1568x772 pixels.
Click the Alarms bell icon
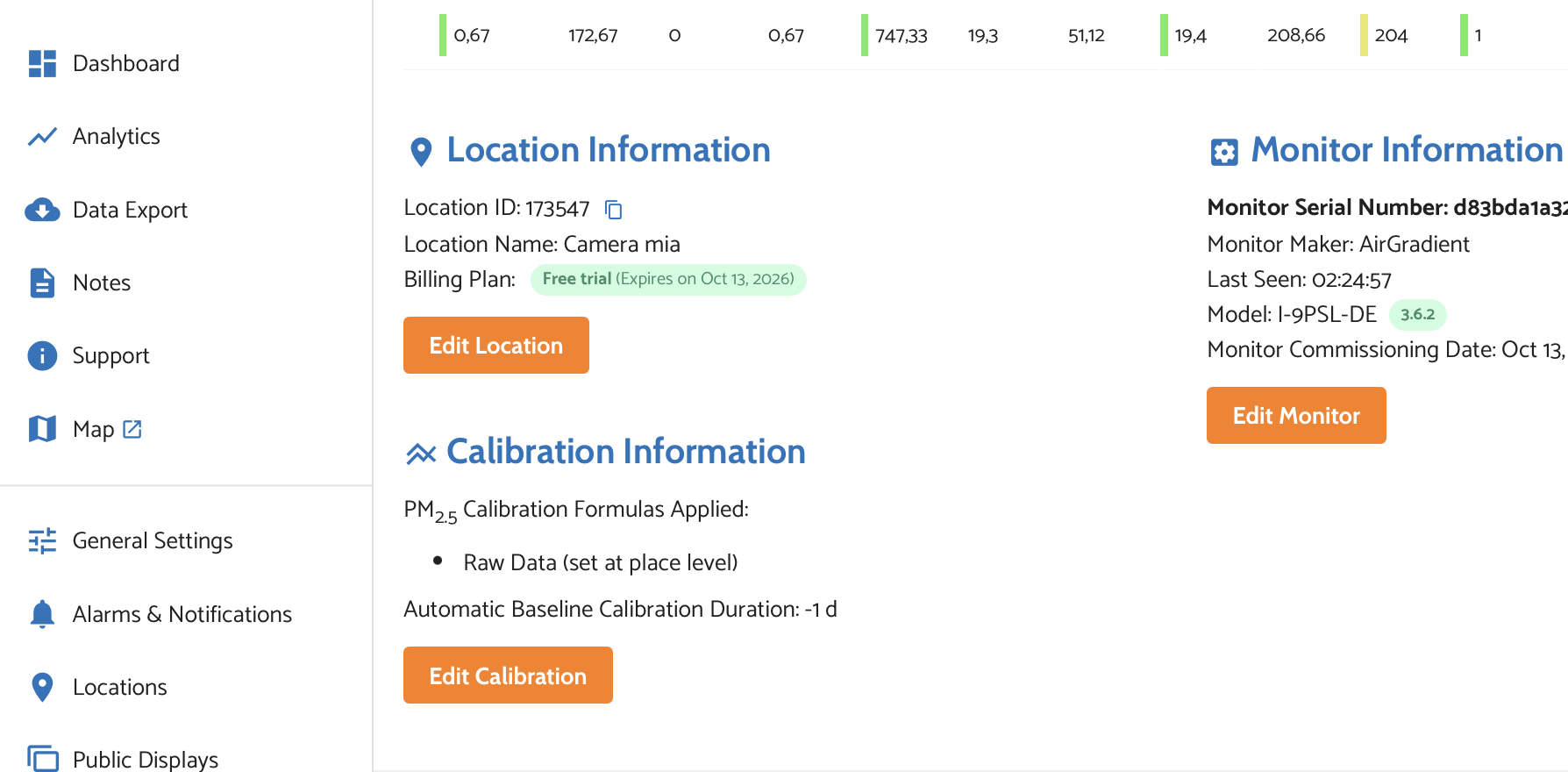click(x=42, y=614)
